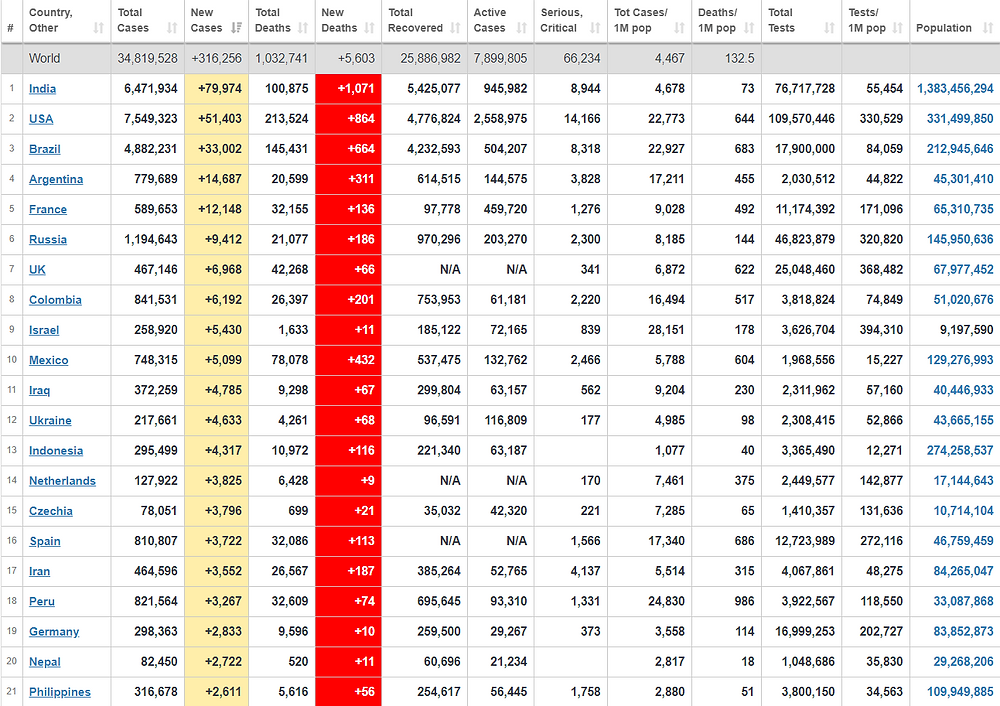Open Argentina population link 45,301,410
This screenshot has height=706, width=1000.
(x=963, y=179)
